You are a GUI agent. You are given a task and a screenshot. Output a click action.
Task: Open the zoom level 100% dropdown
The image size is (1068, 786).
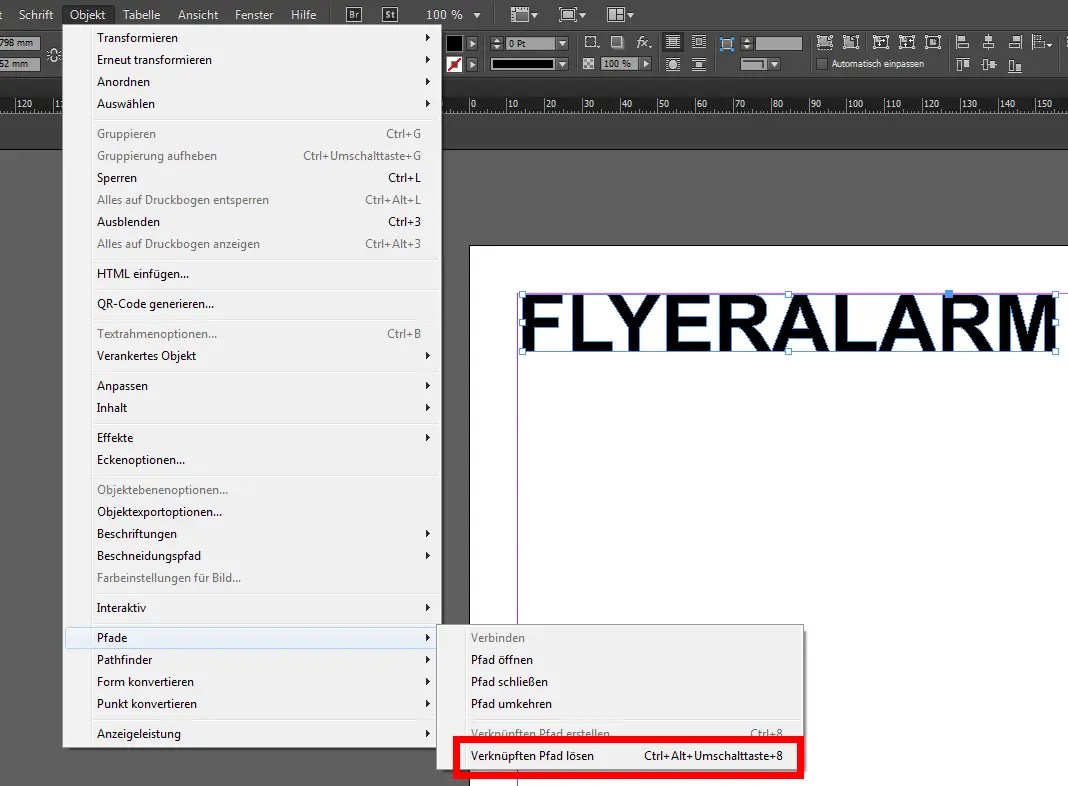pos(455,14)
